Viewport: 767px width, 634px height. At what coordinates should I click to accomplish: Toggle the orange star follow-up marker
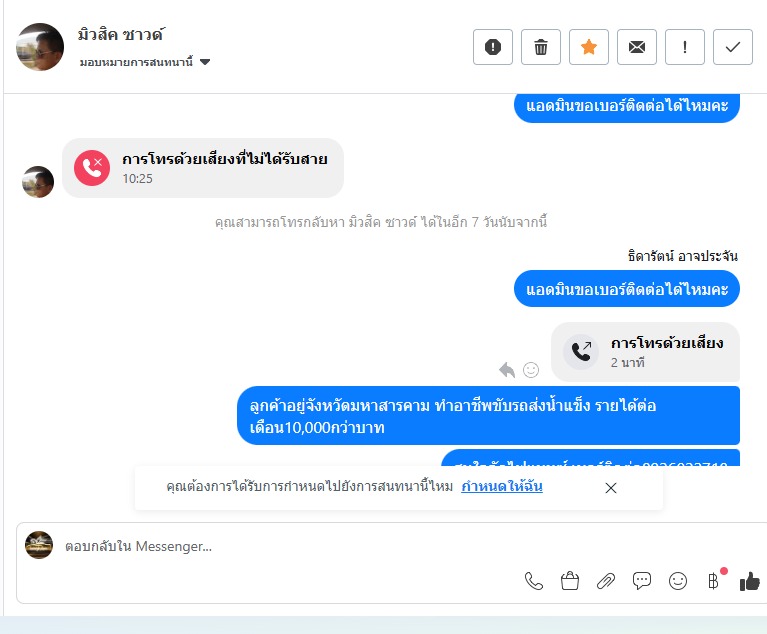point(588,47)
